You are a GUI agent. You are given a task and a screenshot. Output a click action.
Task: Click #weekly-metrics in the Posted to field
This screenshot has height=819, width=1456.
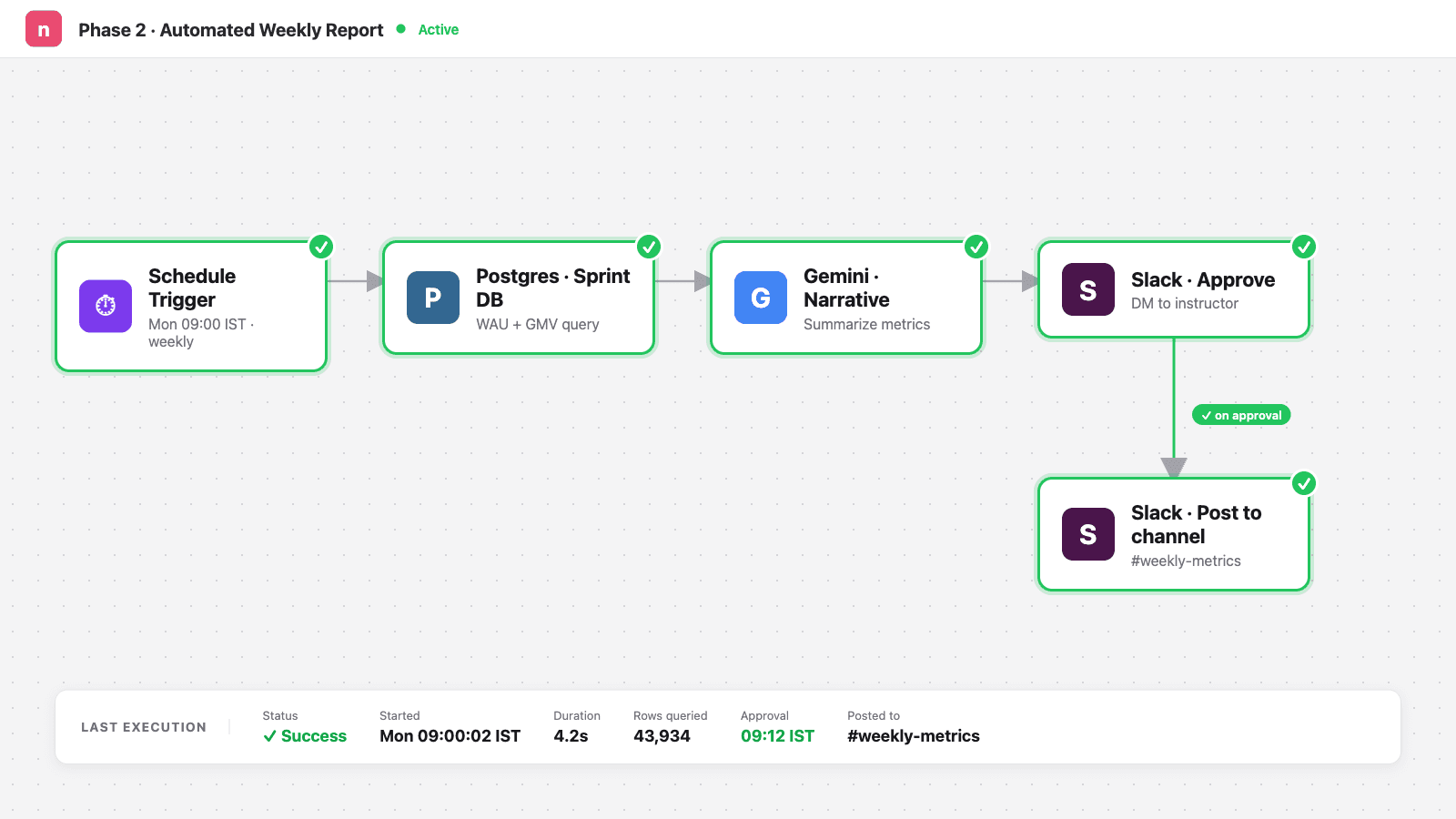coord(914,736)
